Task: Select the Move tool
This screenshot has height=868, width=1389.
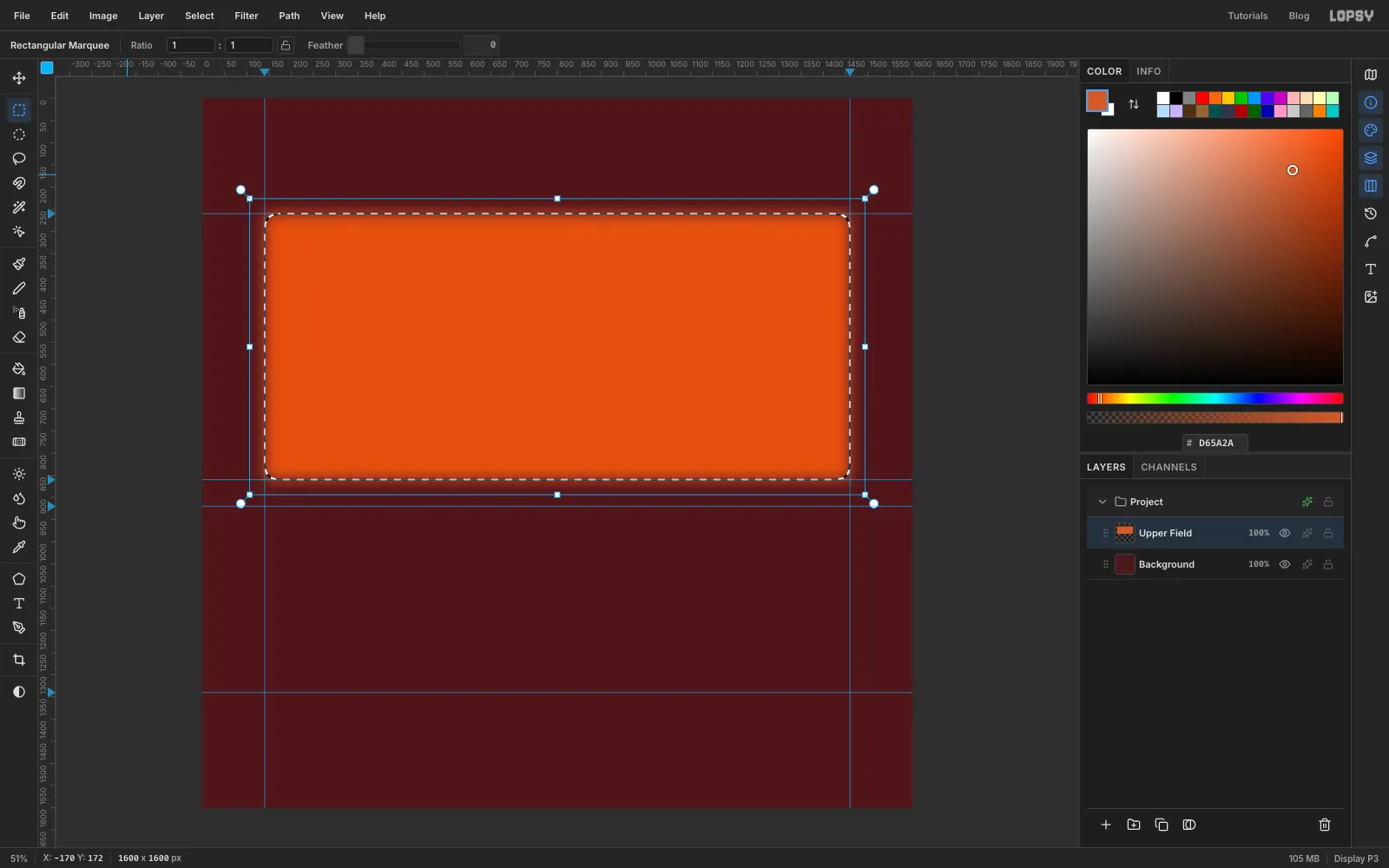Action: tap(19, 78)
